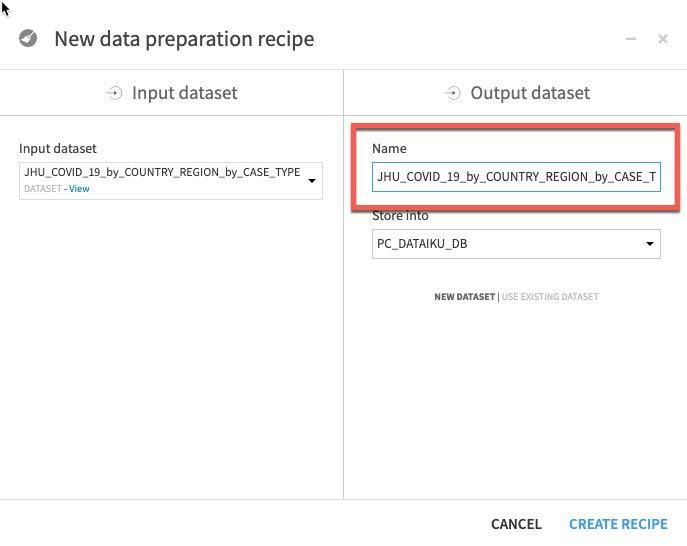Click the Store into label
687x546 pixels.
click(x=400, y=216)
